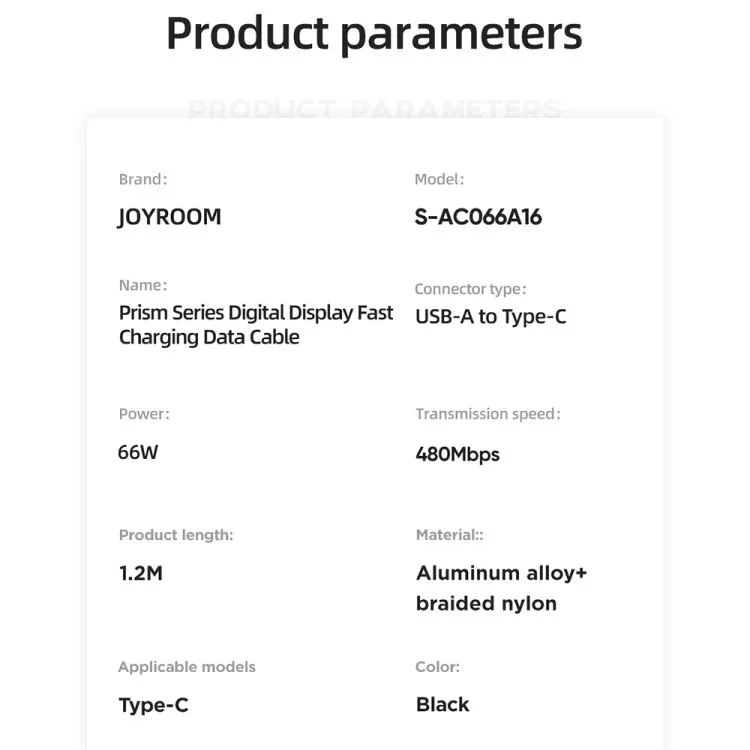Select the "Power:" label
The image size is (750, 750).
click(x=144, y=414)
